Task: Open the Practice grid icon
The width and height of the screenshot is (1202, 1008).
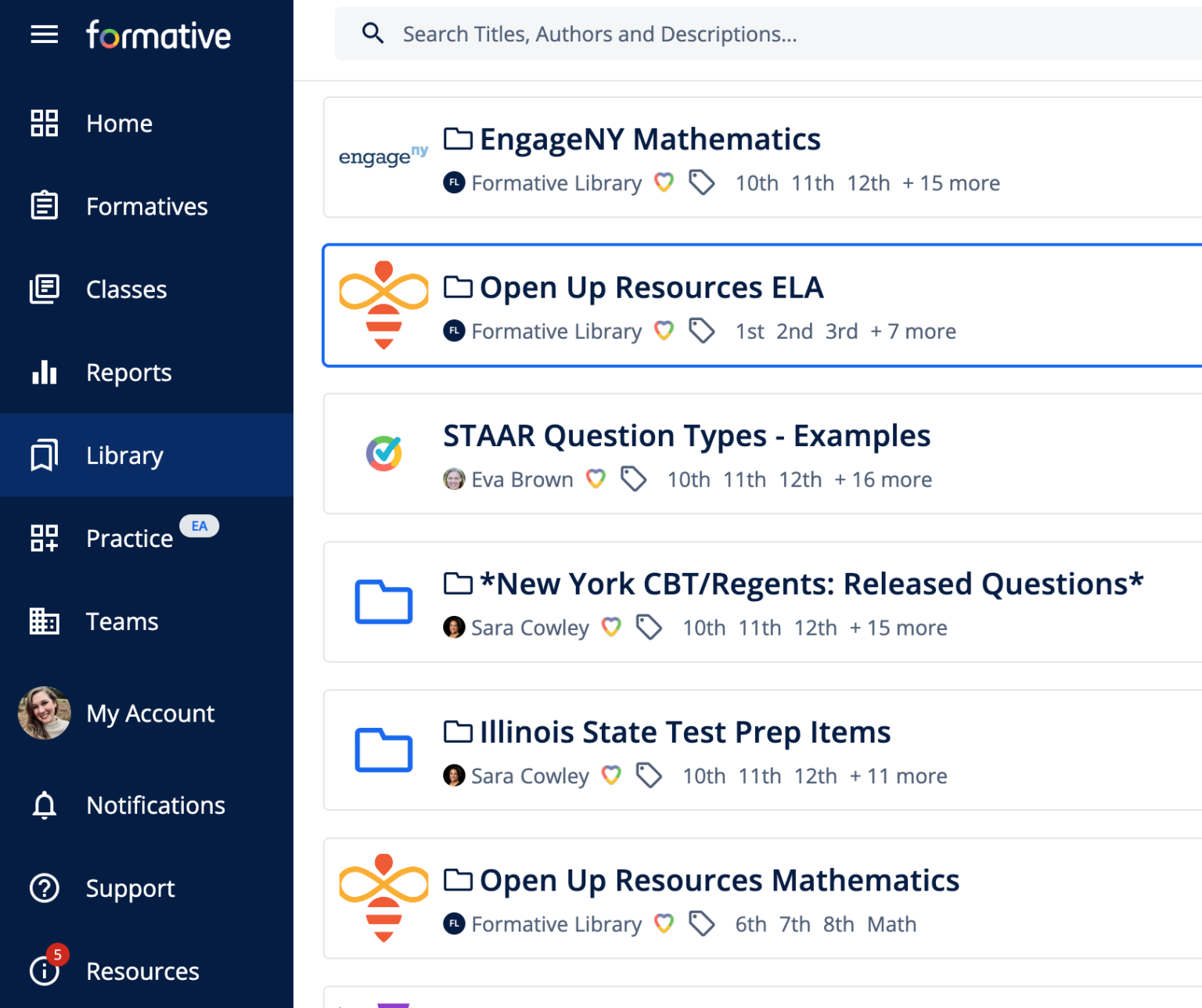Action: pos(44,538)
